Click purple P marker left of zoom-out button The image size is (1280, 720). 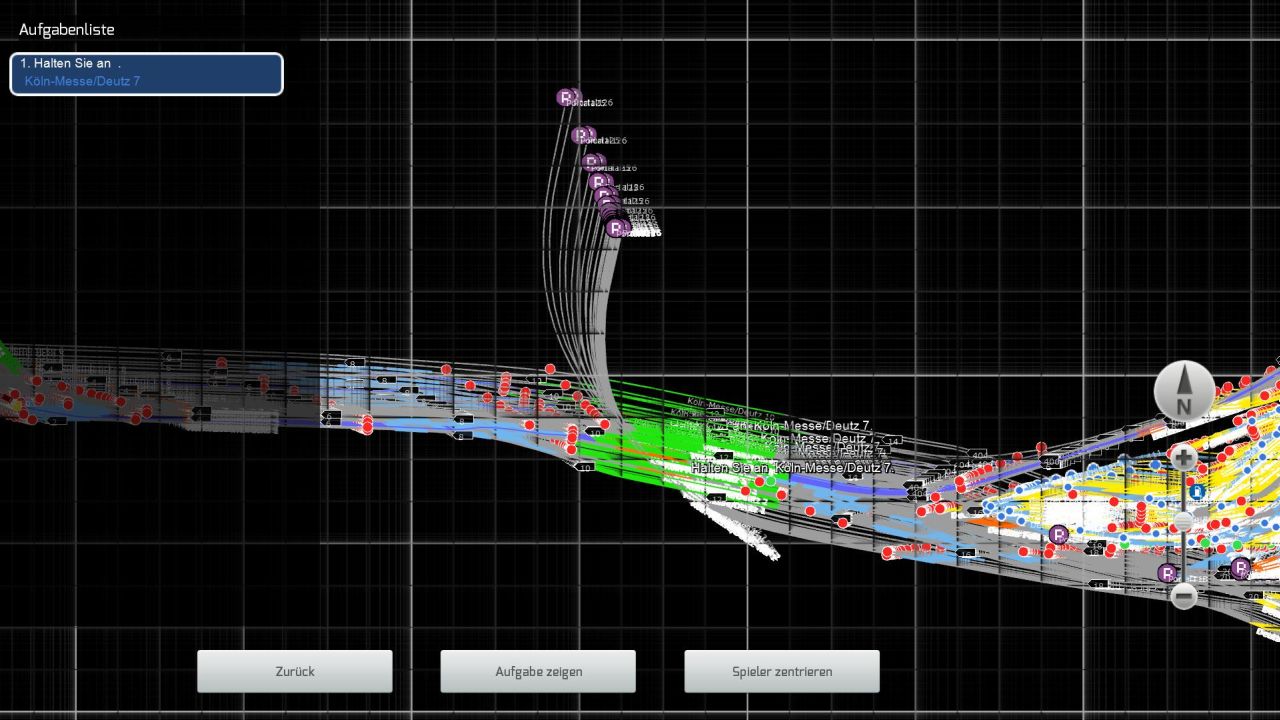pos(1166,573)
